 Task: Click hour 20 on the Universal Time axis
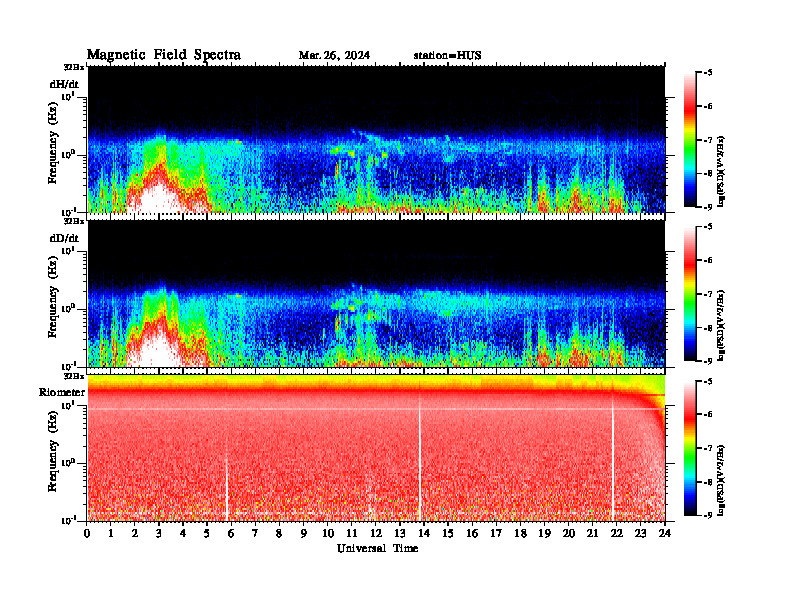pyautogui.click(x=568, y=533)
